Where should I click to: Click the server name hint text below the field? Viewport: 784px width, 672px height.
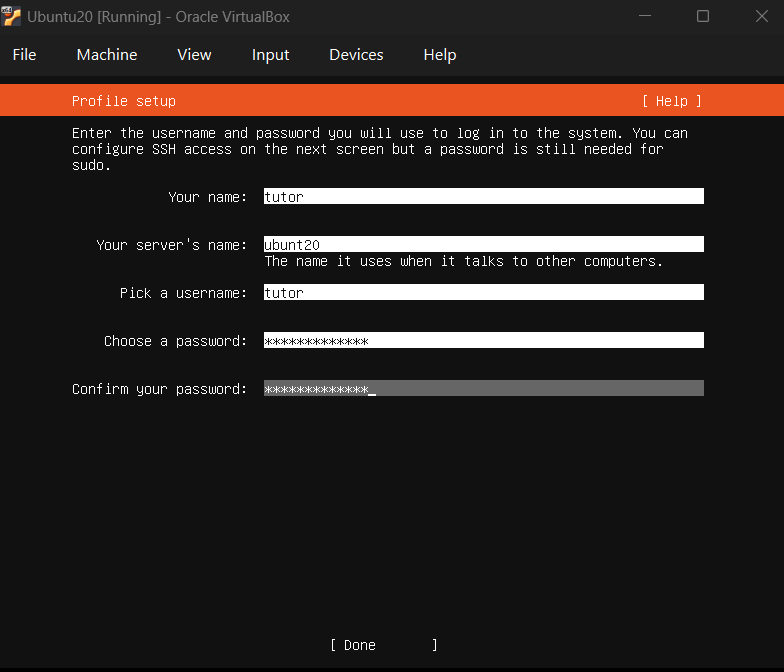pyautogui.click(x=464, y=261)
